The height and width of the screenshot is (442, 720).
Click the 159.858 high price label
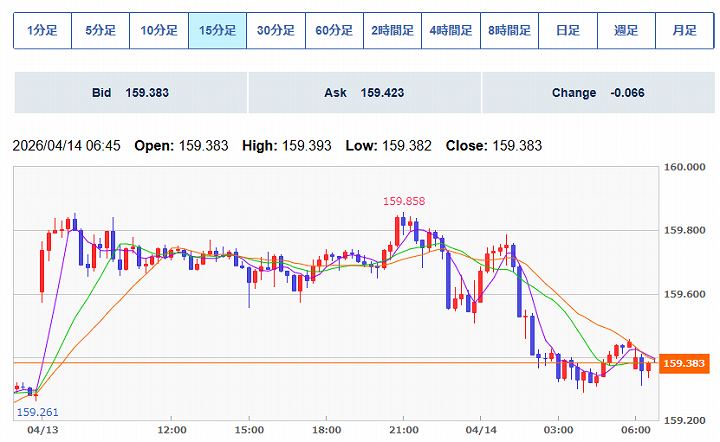pyautogui.click(x=404, y=201)
